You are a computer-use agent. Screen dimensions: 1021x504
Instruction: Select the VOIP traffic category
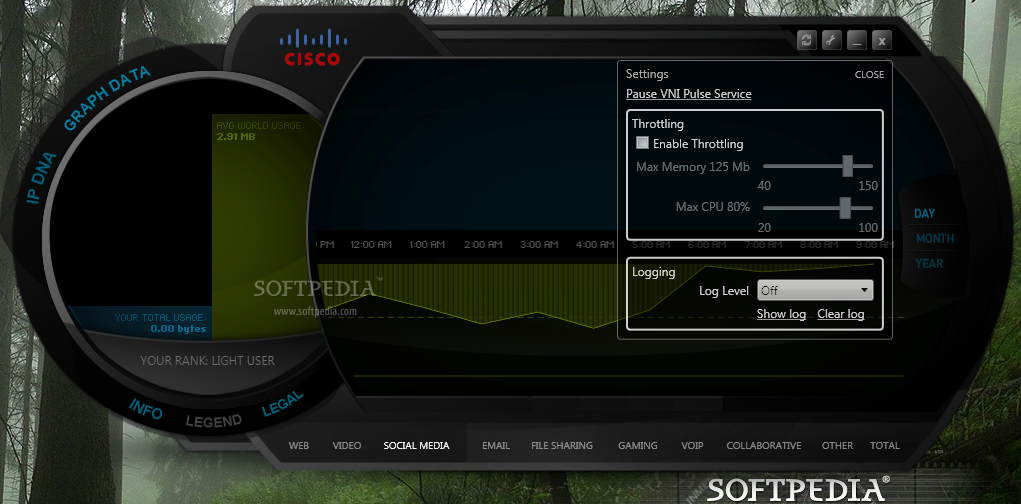(x=692, y=445)
